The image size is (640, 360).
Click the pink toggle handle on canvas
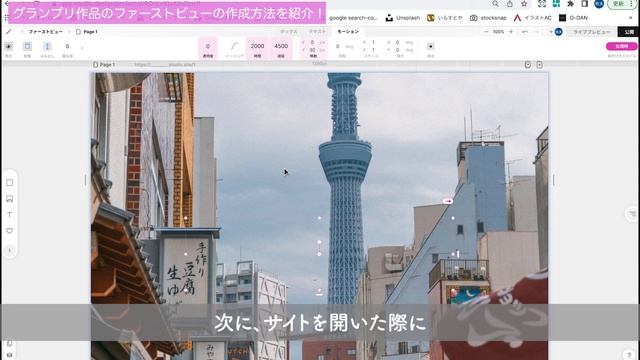coord(448,201)
